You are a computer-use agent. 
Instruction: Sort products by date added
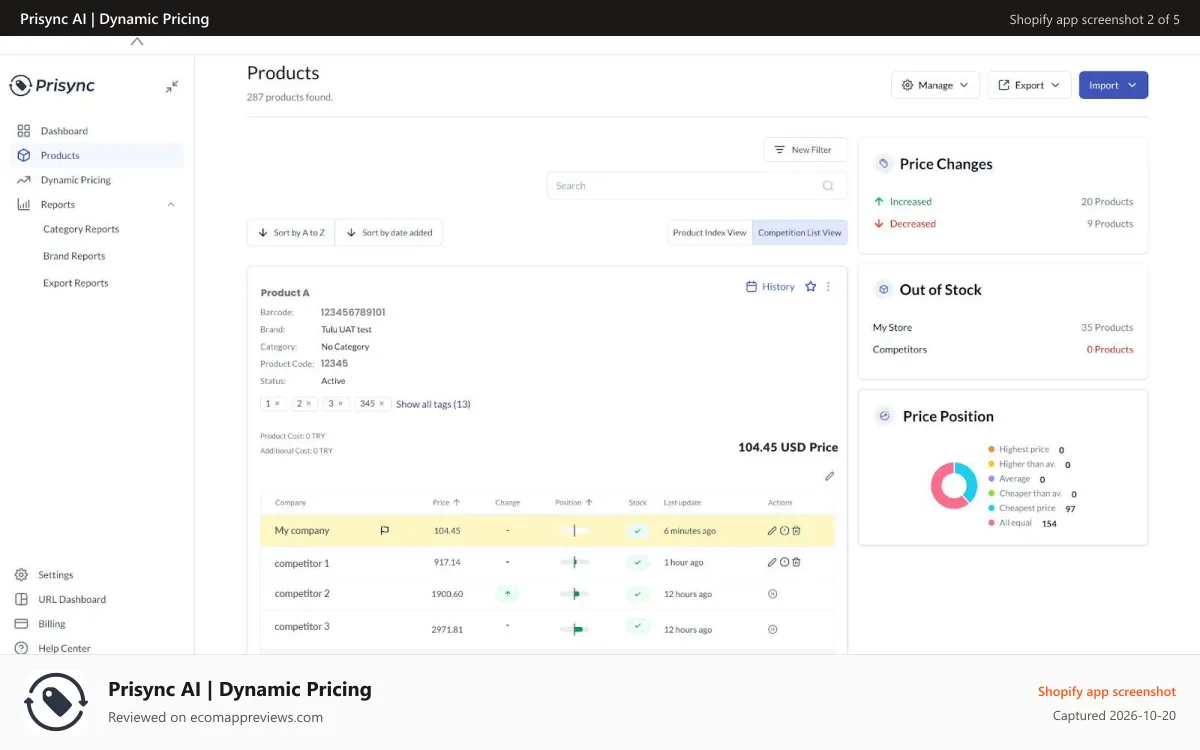(389, 233)
